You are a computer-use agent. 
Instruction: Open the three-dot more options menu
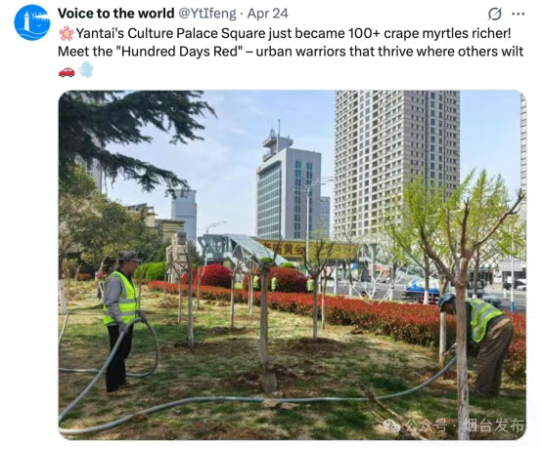click(x=518, y=14)
